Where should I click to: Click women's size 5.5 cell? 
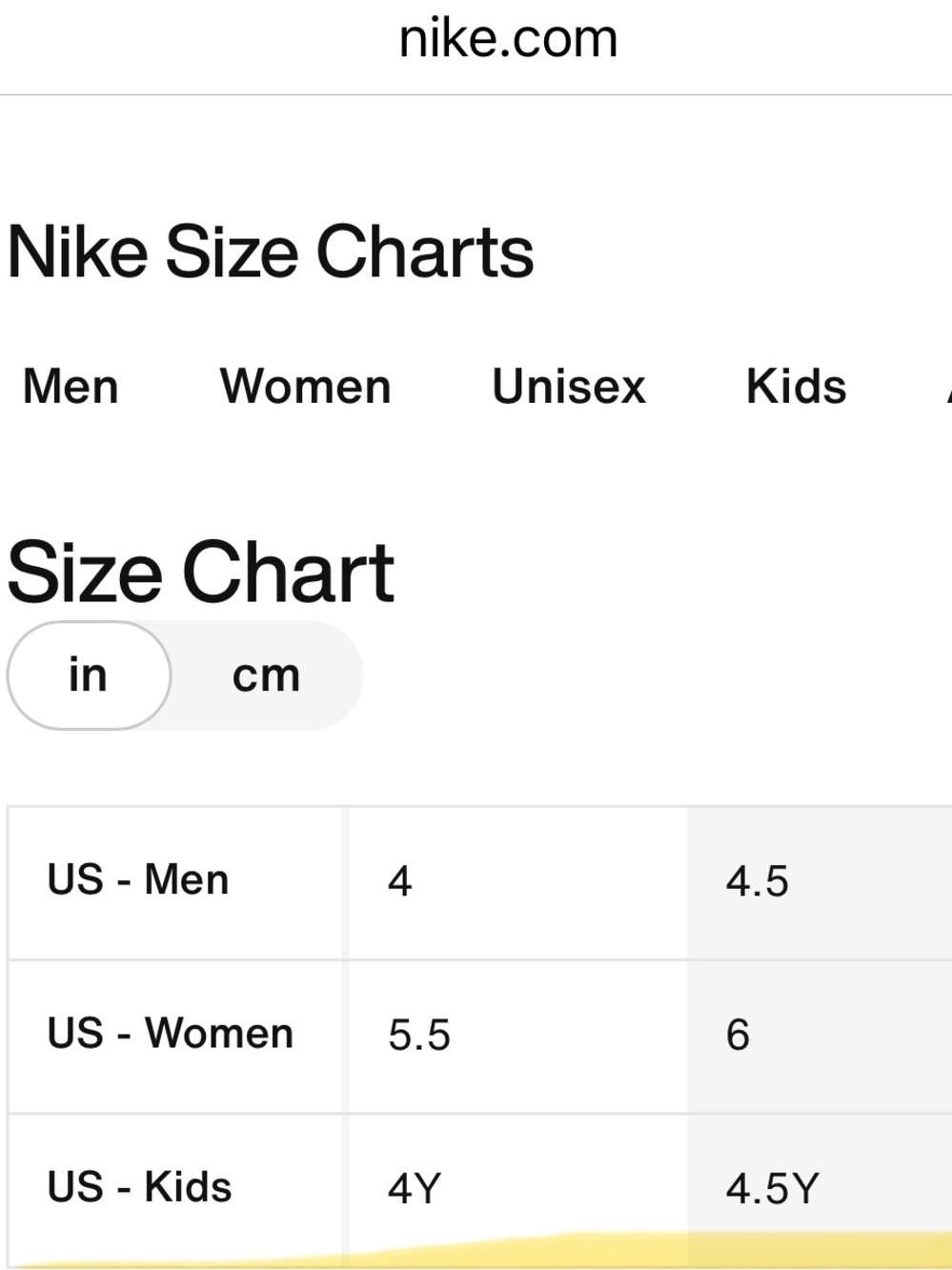point(517,1036)
